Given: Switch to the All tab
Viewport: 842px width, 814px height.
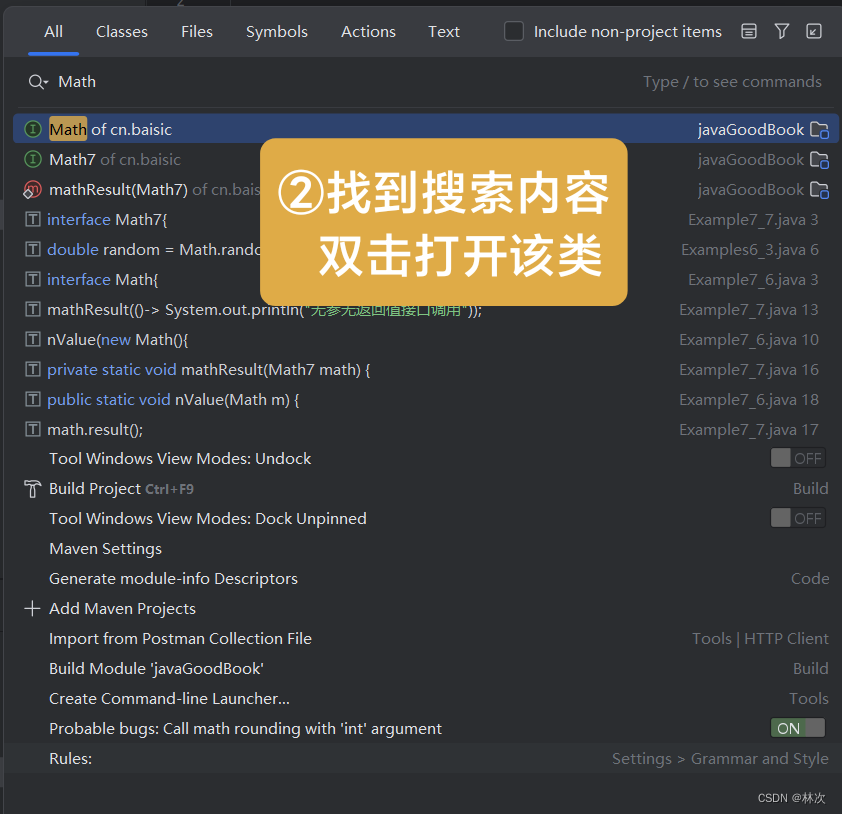Looking at the screenshot, I should (x=53, y=32).
